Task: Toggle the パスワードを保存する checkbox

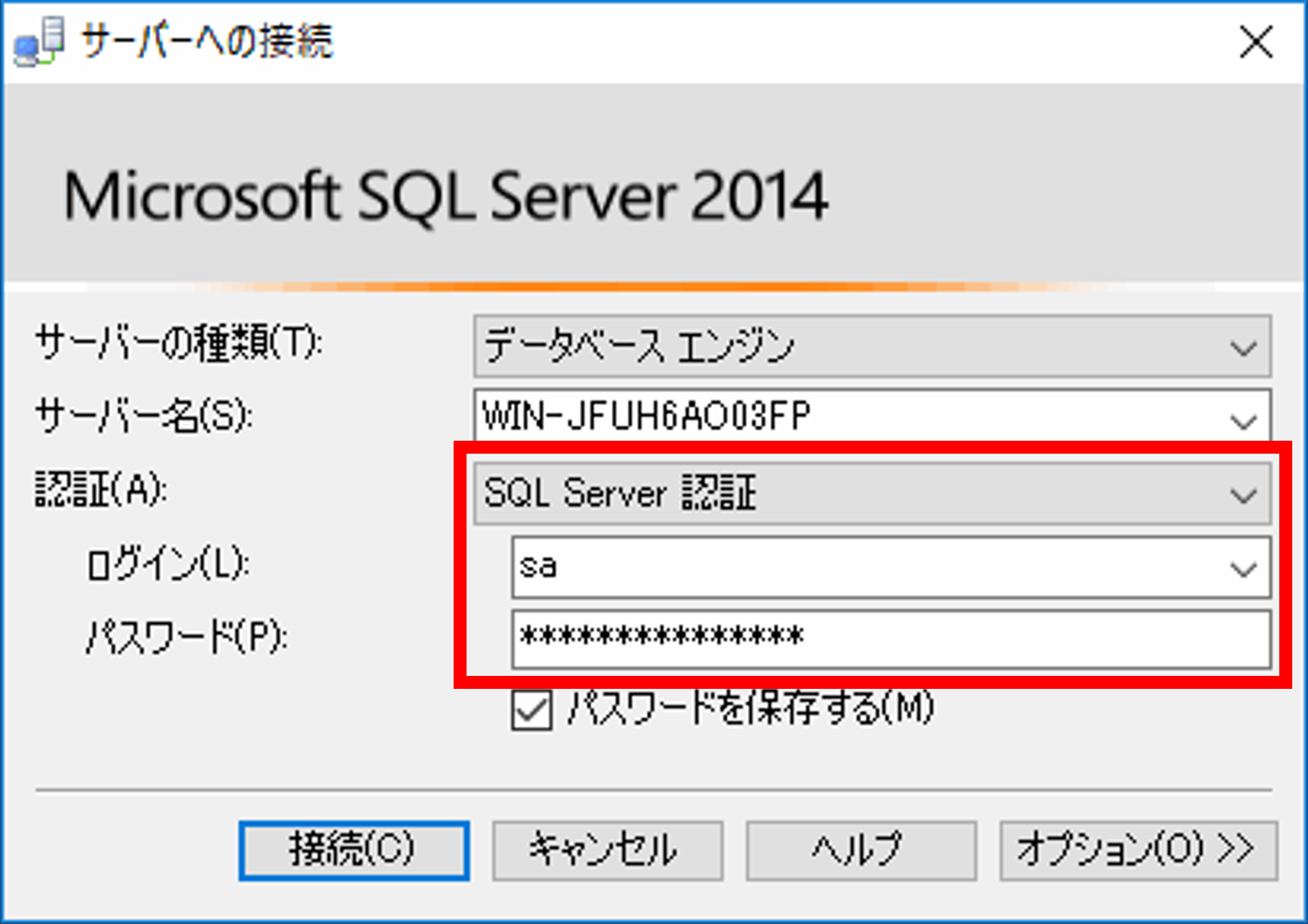Action: pyautogui.click(x=532, y=711)
